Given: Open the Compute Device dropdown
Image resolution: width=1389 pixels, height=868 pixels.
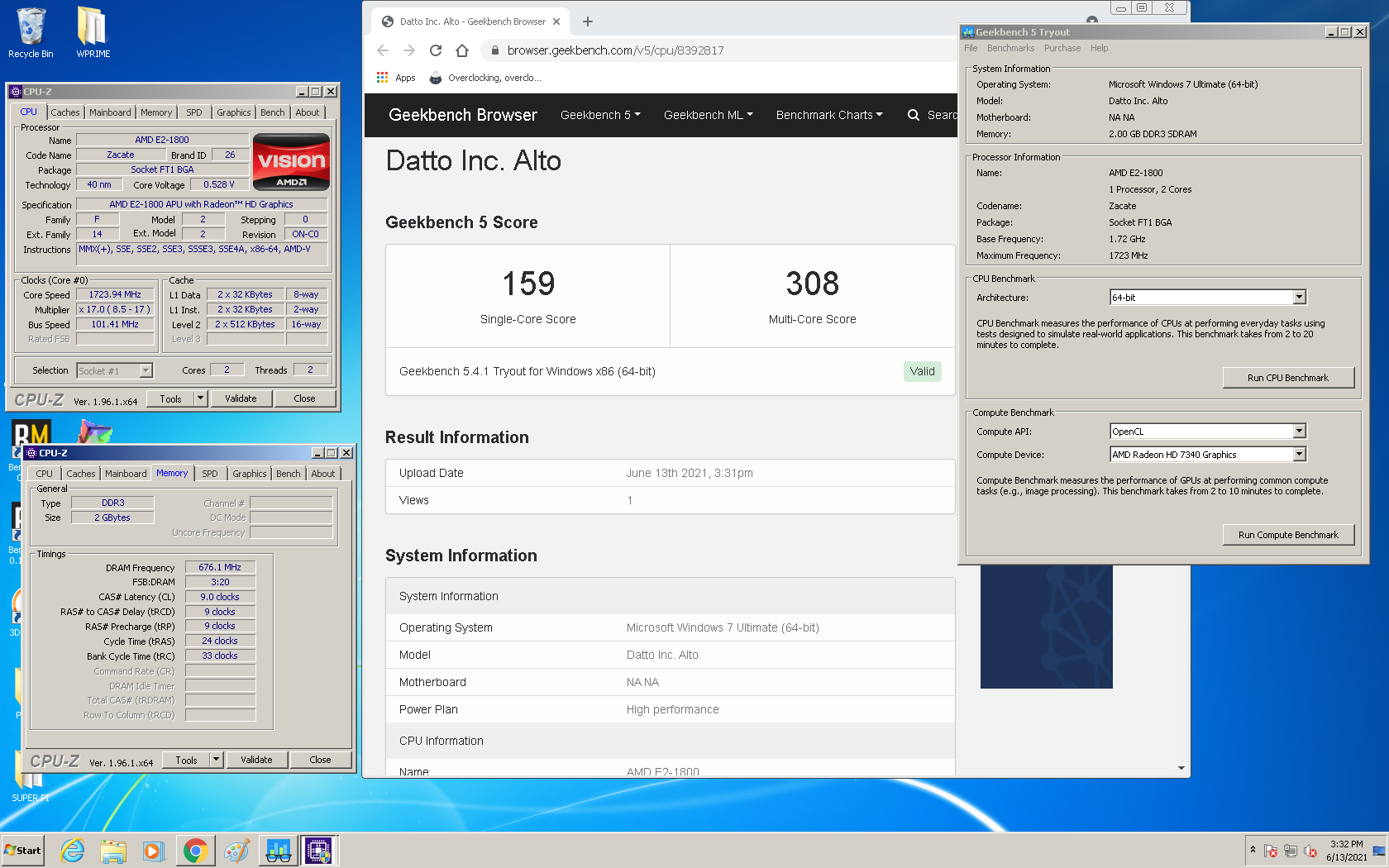Looking at the screenshot, I should pos(1208,455).
